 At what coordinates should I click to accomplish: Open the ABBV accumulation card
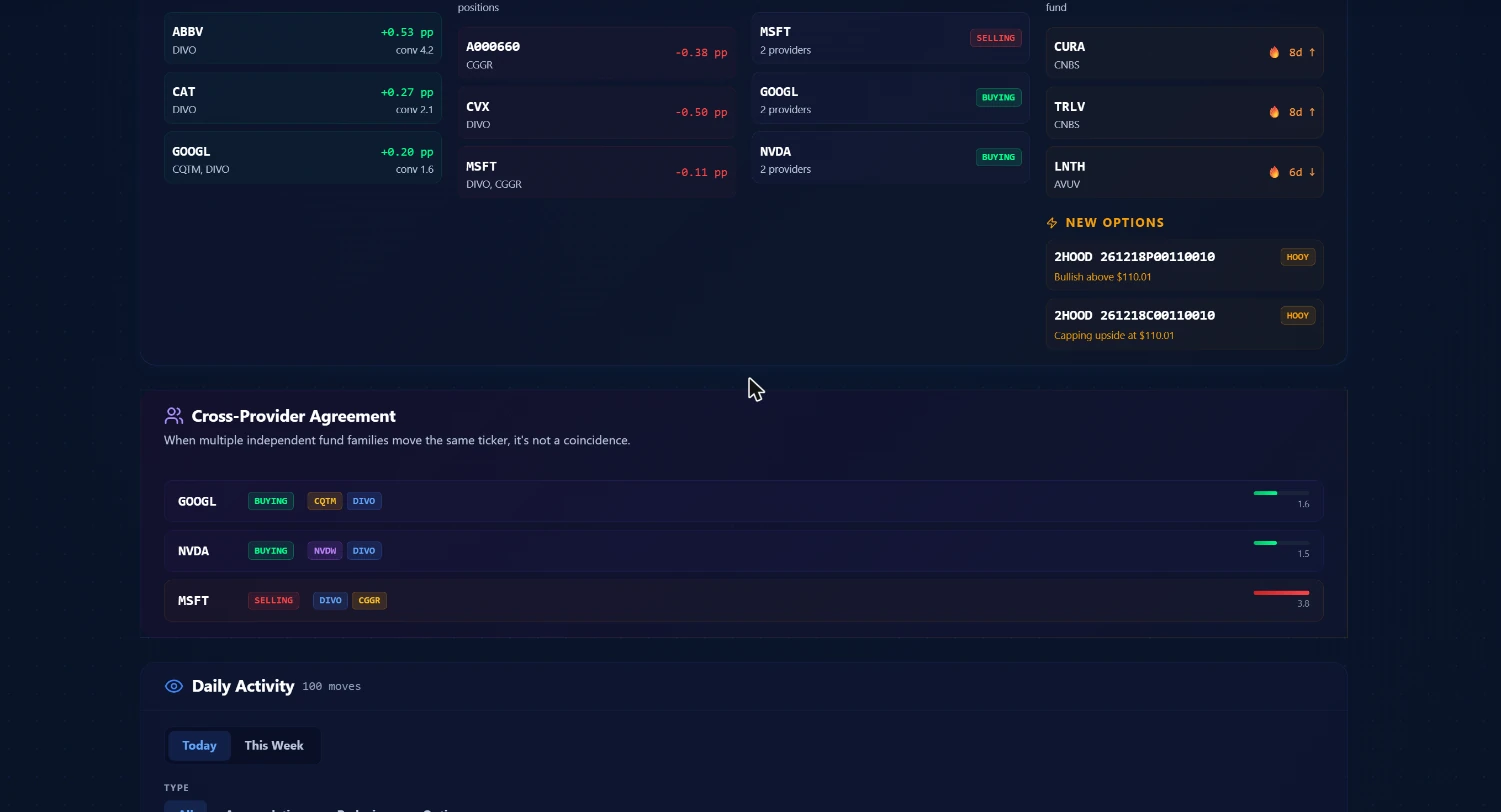pos(303,39)
